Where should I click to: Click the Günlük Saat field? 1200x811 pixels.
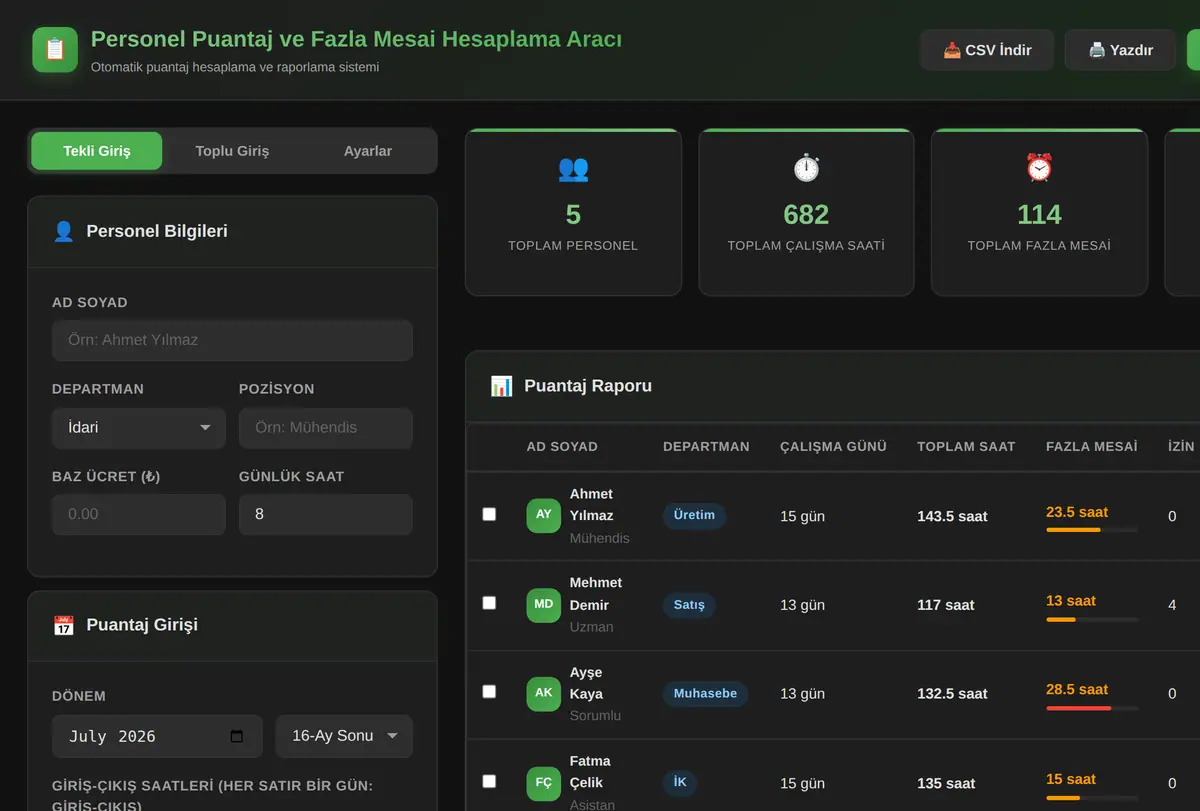pos(326,514)
